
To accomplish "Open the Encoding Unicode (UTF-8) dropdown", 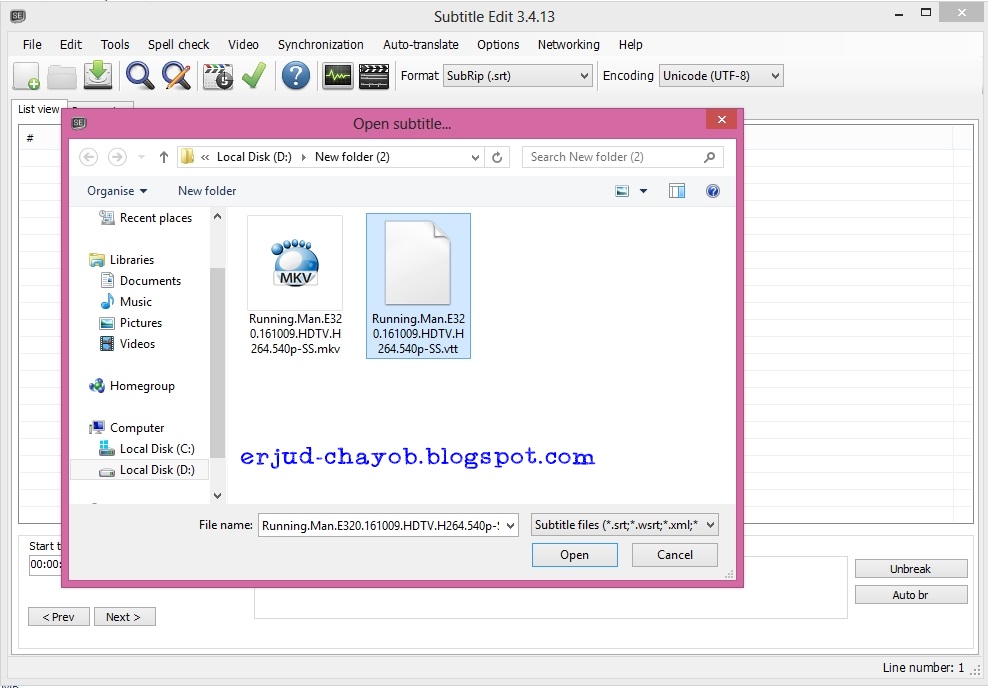I will 721,76.
